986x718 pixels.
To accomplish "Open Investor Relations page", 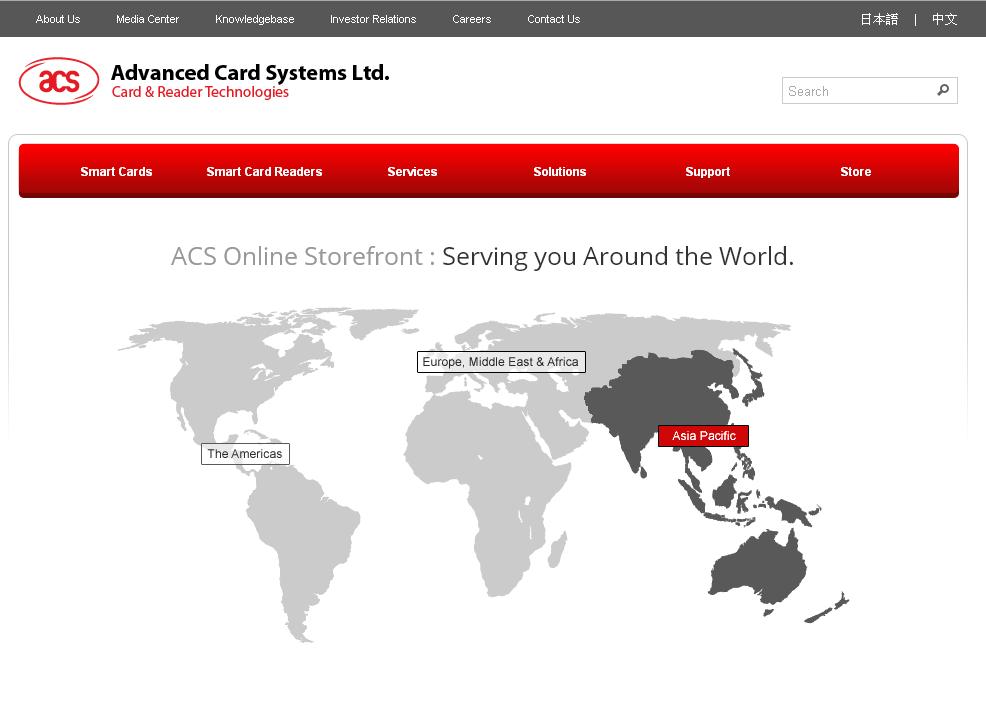I will (373, 19).
